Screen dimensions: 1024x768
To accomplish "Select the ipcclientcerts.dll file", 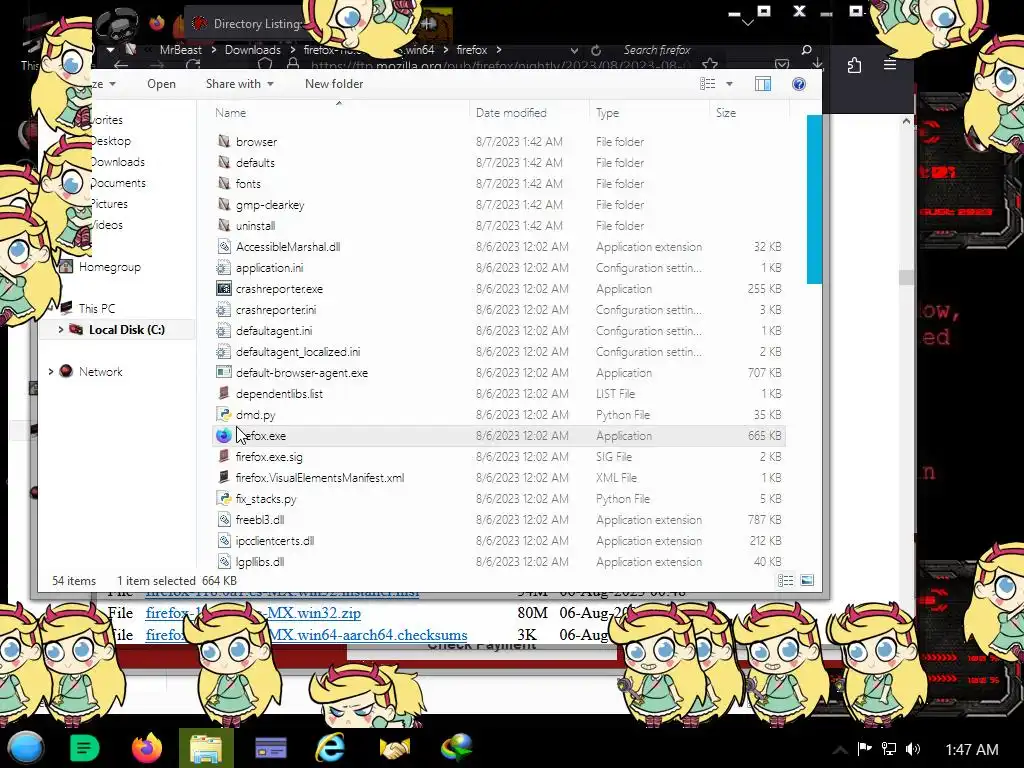I will tap(274, 541).
